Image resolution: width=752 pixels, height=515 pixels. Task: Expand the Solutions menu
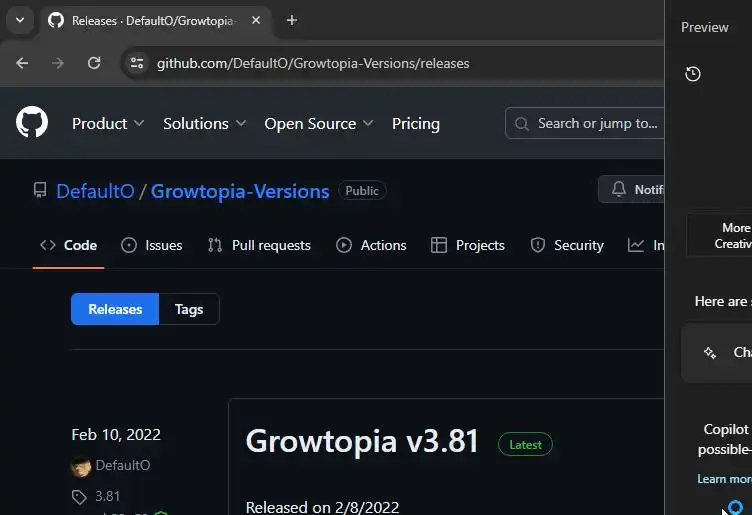coord(204,124)
